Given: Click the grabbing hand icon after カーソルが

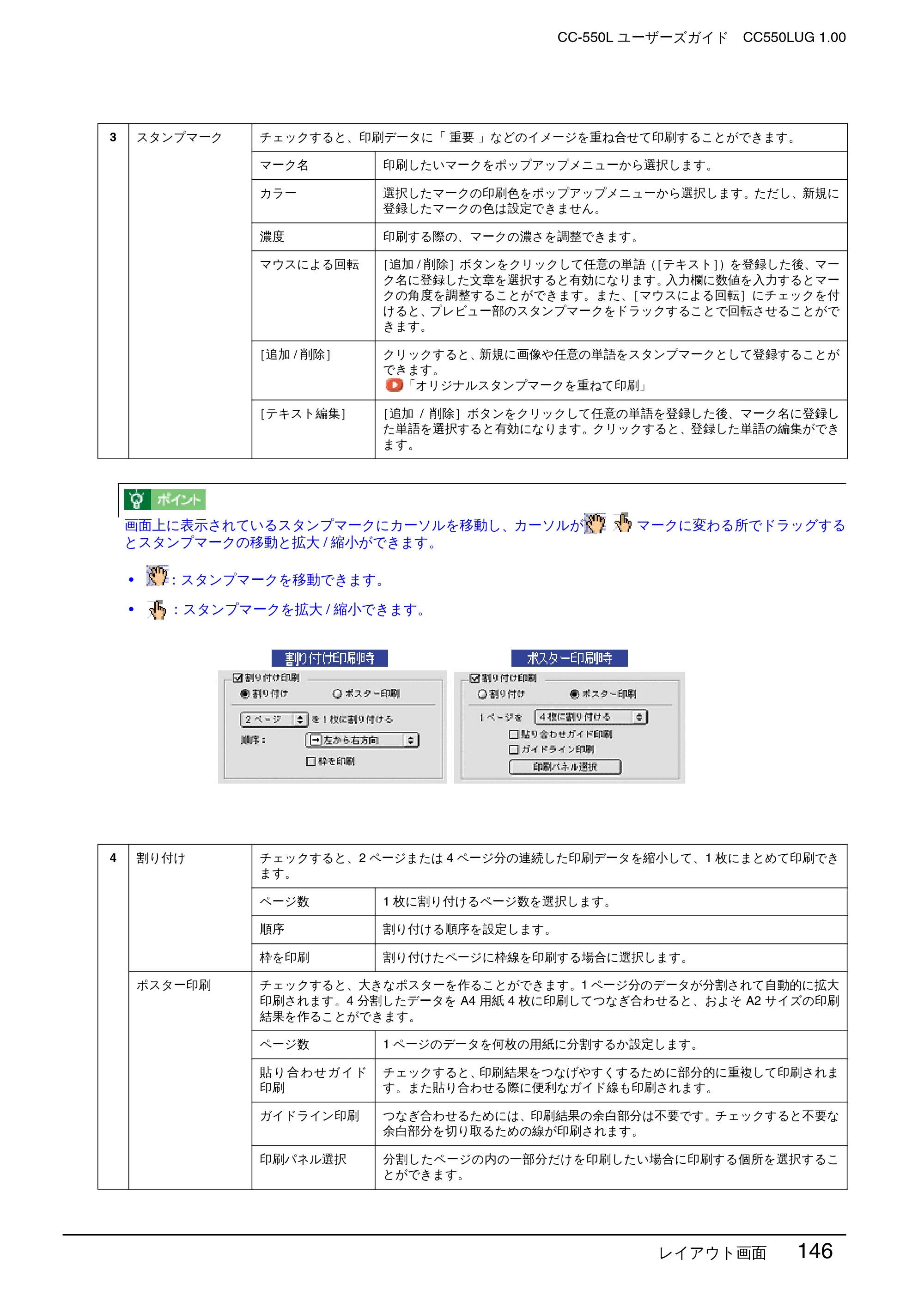Looking at the screenshot, I should [596, 523].
